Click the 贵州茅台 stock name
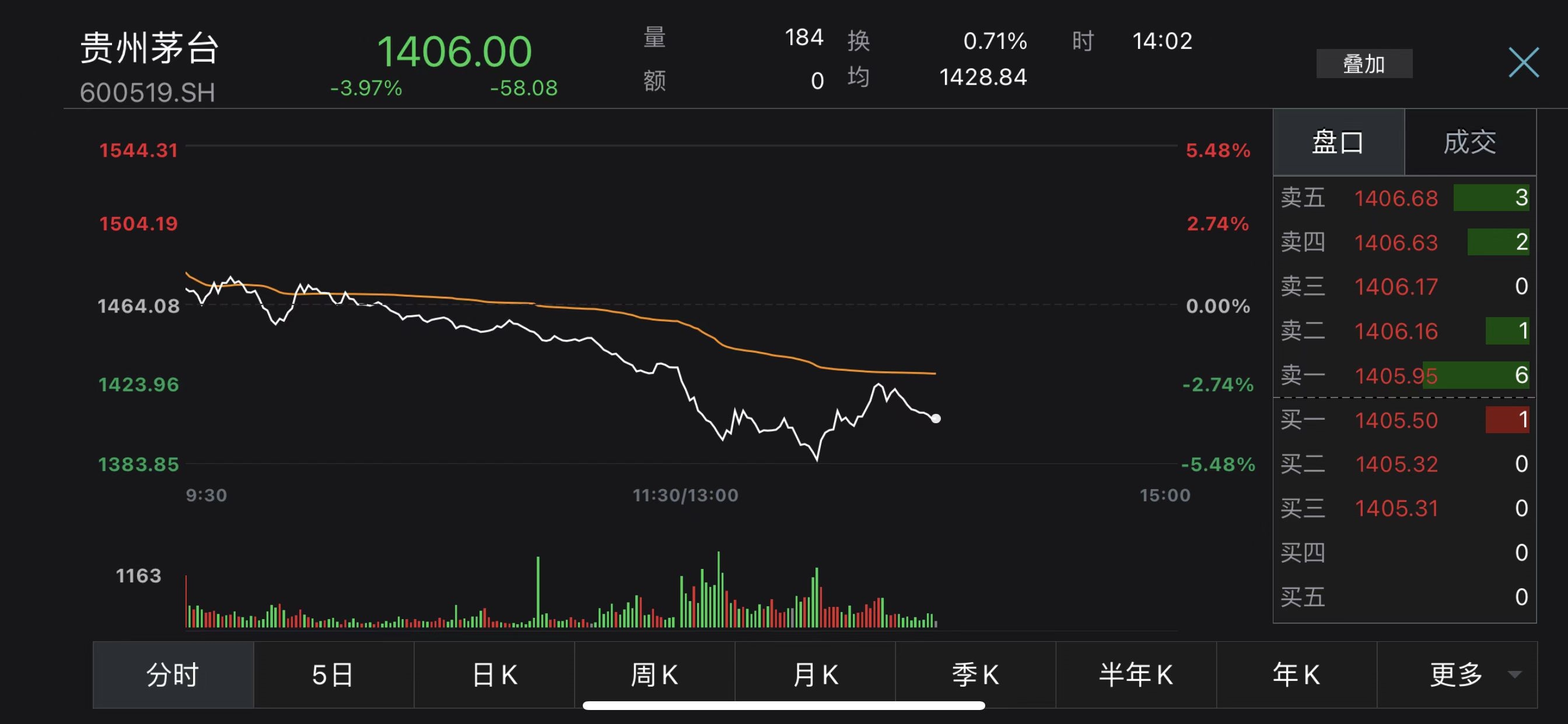1568x724 pixels. click(149, 48)
